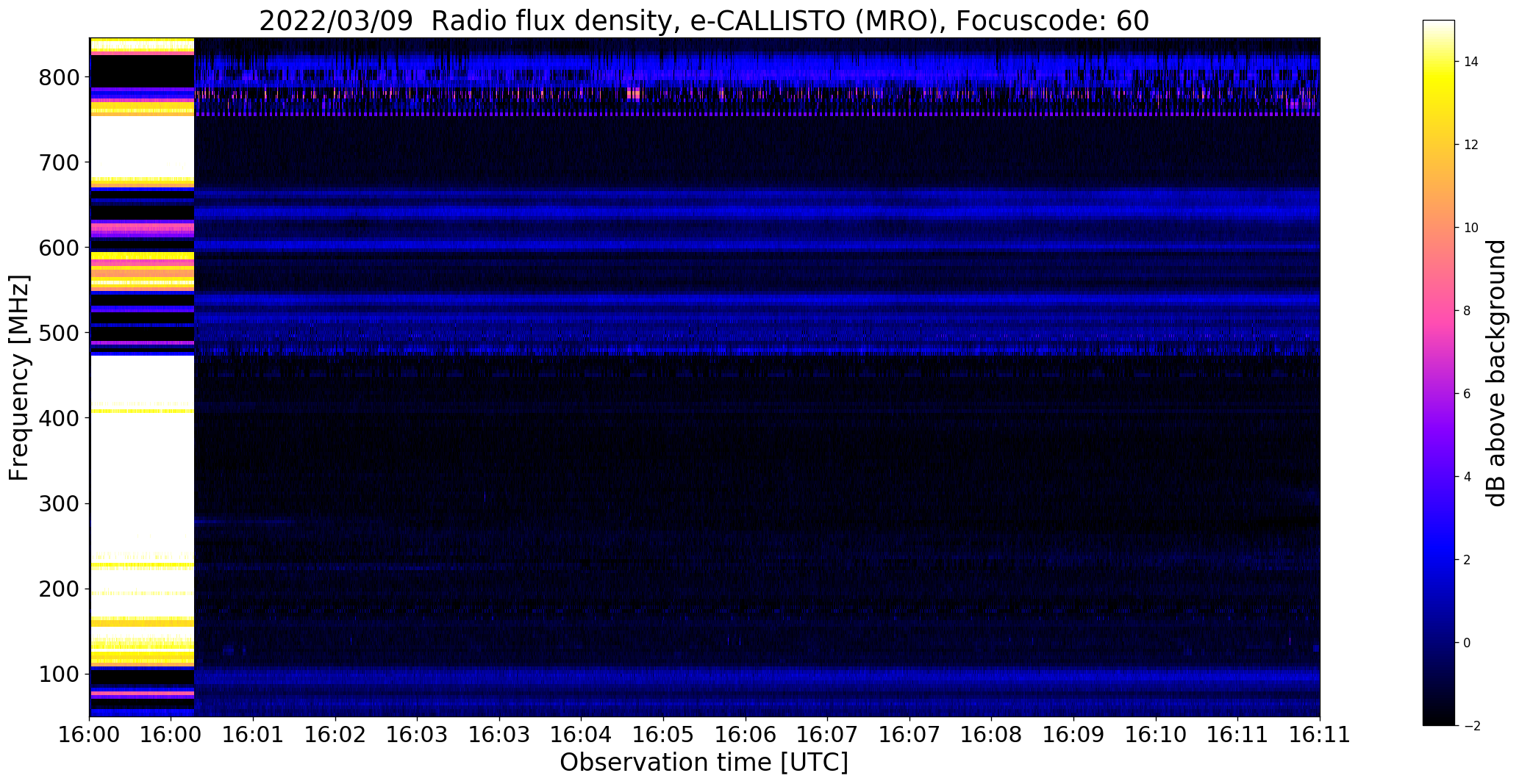
Task: Select the 16:01 time tick label
Action: point(254,736)
